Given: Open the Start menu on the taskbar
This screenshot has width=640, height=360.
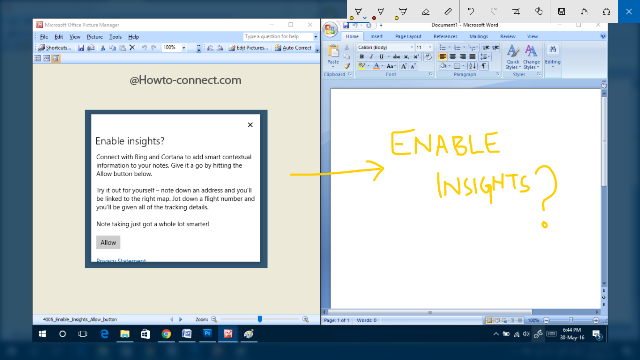Looking at the screenshot, I should 42,334.
